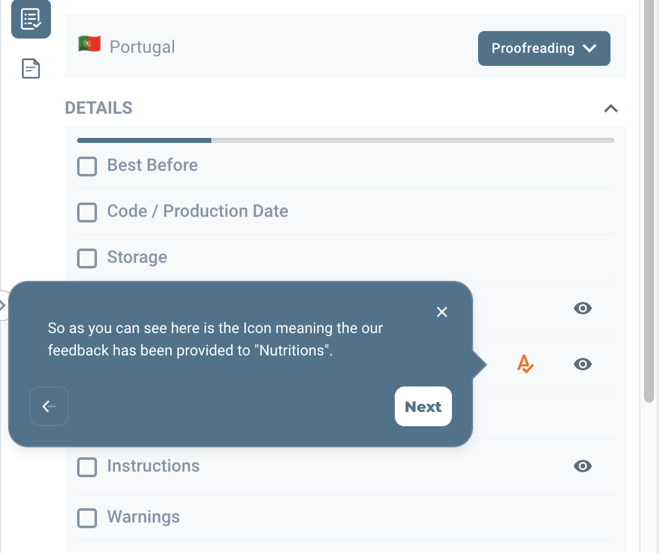
Task: Check the Best Before checkbox
Action: (x=87, y=166)
